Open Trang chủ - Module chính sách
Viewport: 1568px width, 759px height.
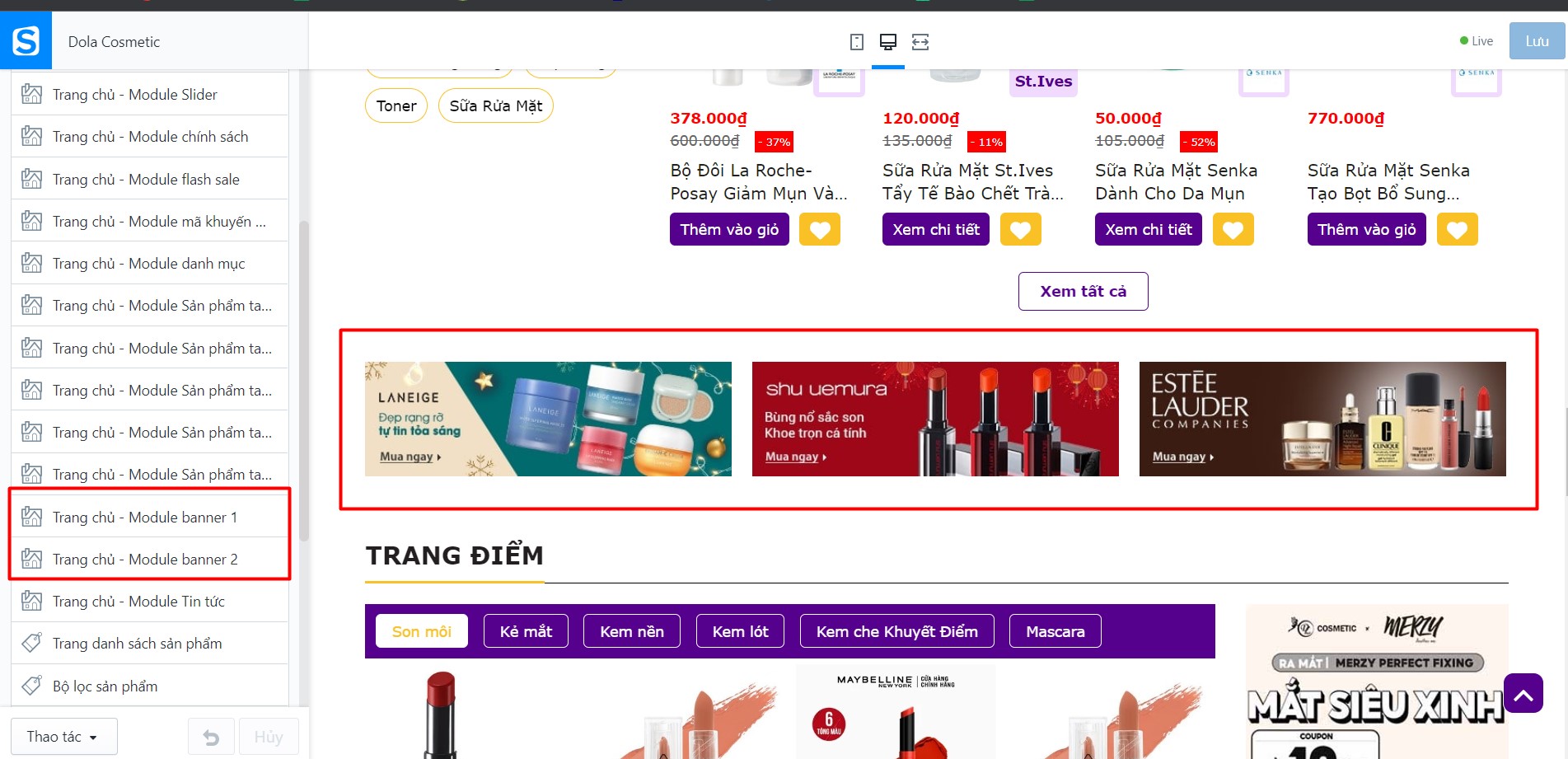150,137
